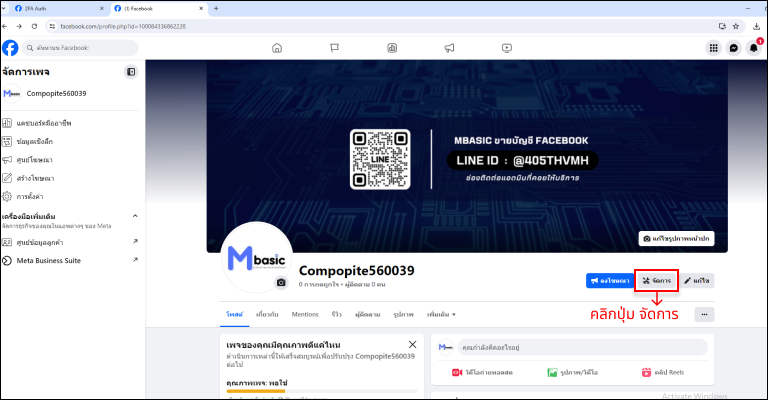Collapse the เครื่องมือเพิ่มเติม section chevron
768x400 pixels.
click(x=135, y=216)
